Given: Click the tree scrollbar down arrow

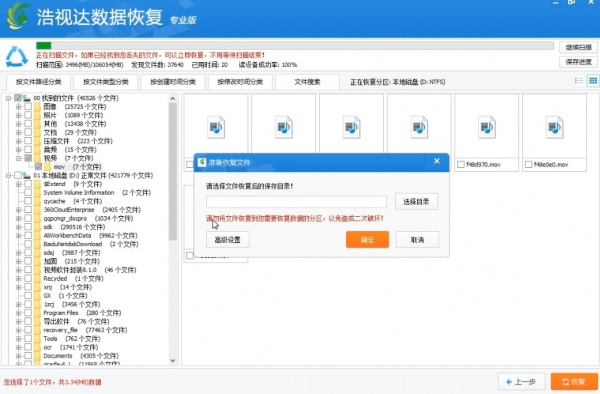Looking at the screenshot, I should coord(173,360).
